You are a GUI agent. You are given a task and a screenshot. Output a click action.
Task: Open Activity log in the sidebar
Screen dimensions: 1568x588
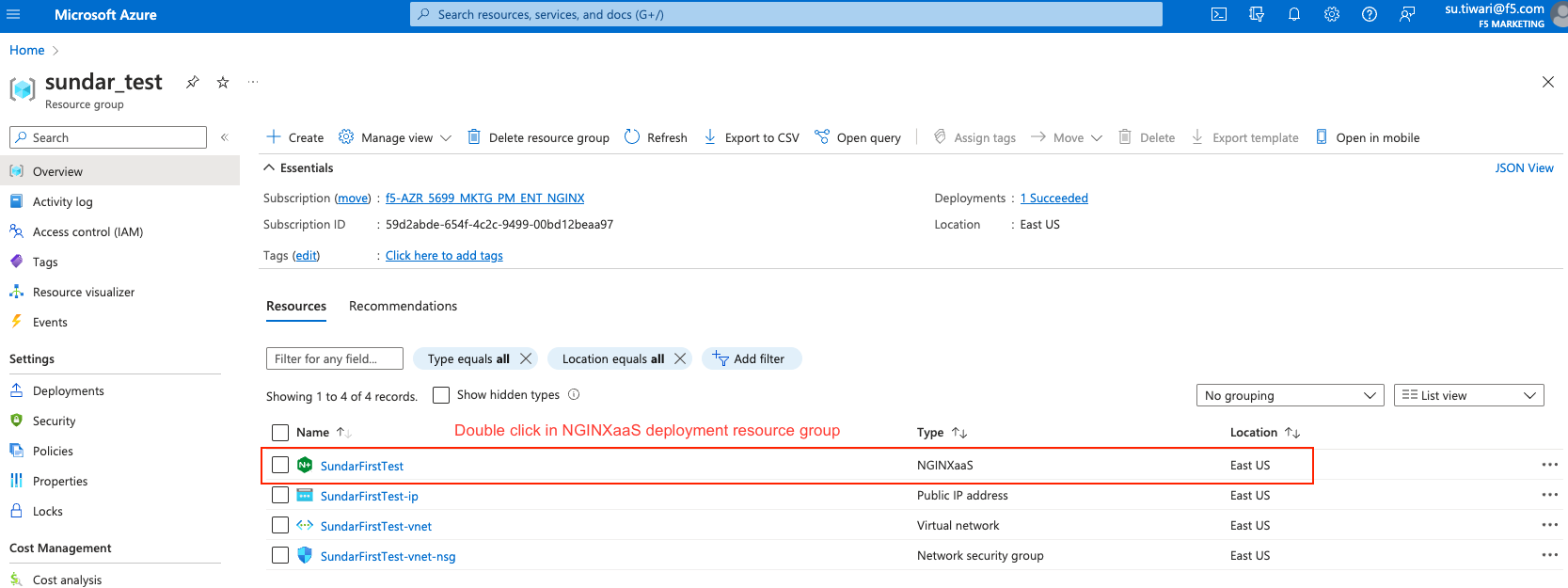pyautogui.click(x=62, y=201)
